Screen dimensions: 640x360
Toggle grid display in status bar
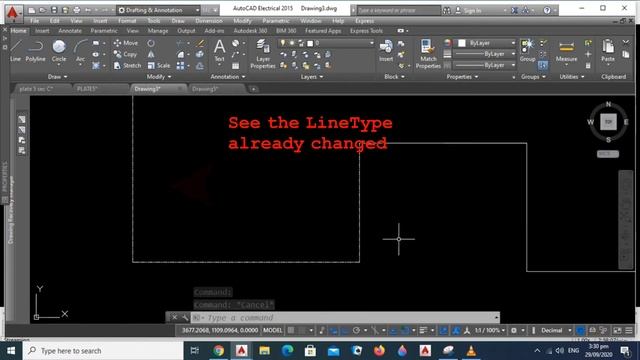291,330
